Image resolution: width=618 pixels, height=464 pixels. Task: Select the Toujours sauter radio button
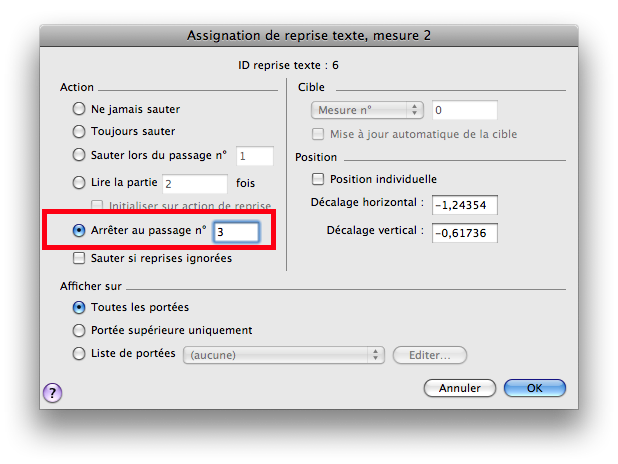[x=80, y=131]
